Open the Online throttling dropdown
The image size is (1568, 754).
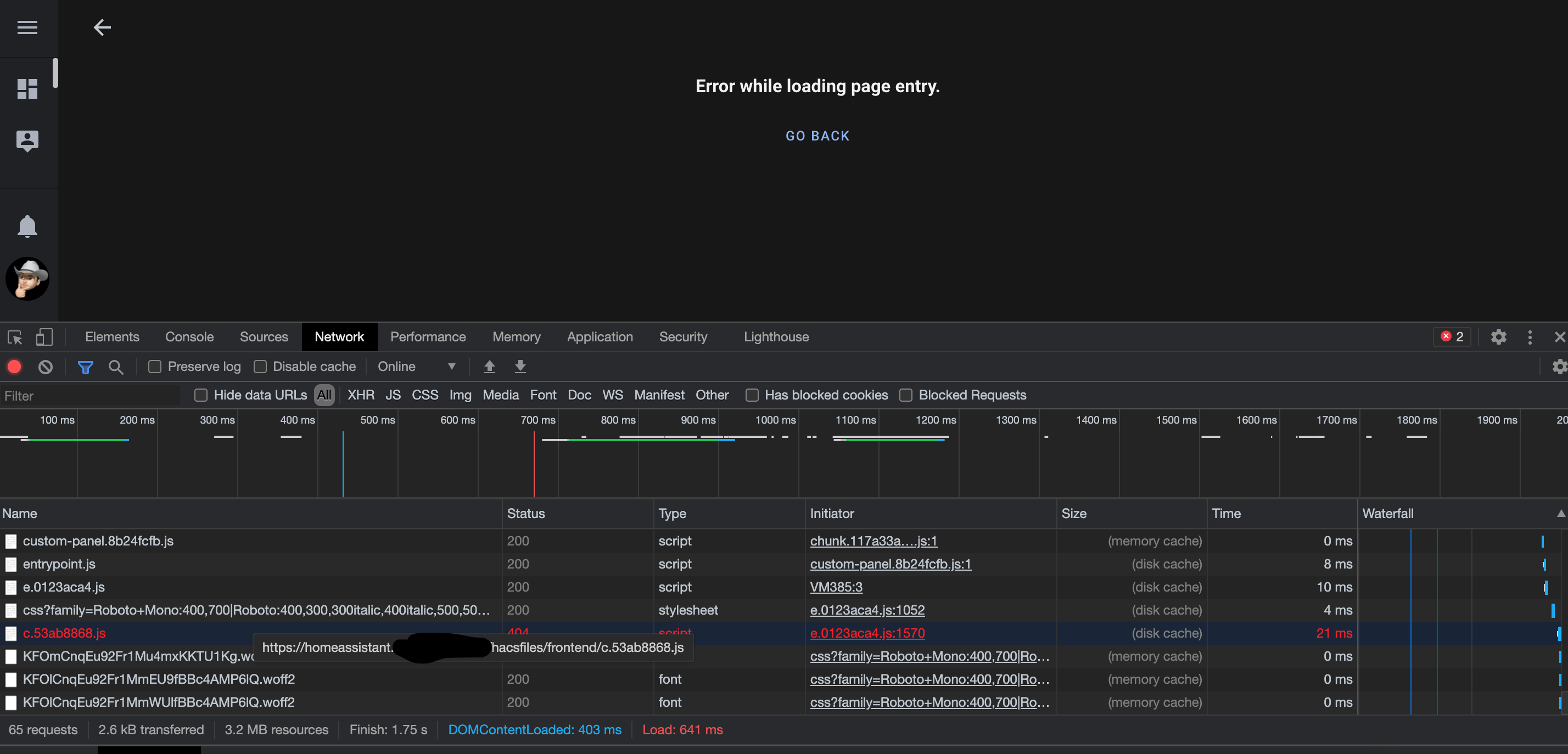click(418, 367)
